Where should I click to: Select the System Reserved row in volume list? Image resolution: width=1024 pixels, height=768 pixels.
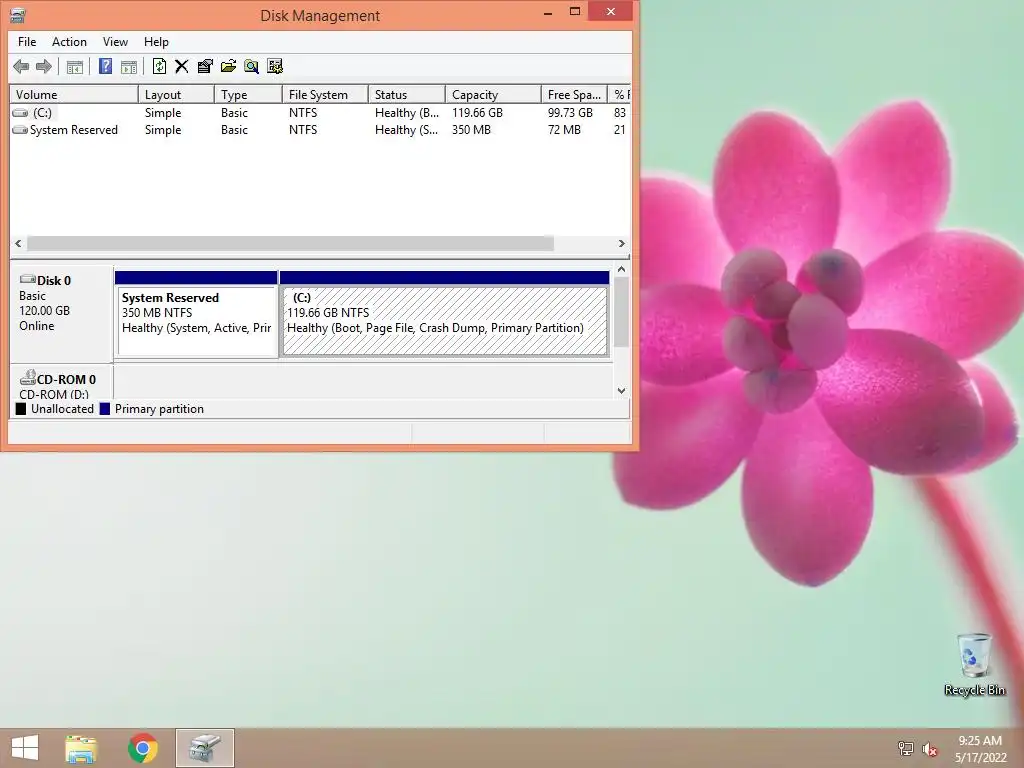320,130
